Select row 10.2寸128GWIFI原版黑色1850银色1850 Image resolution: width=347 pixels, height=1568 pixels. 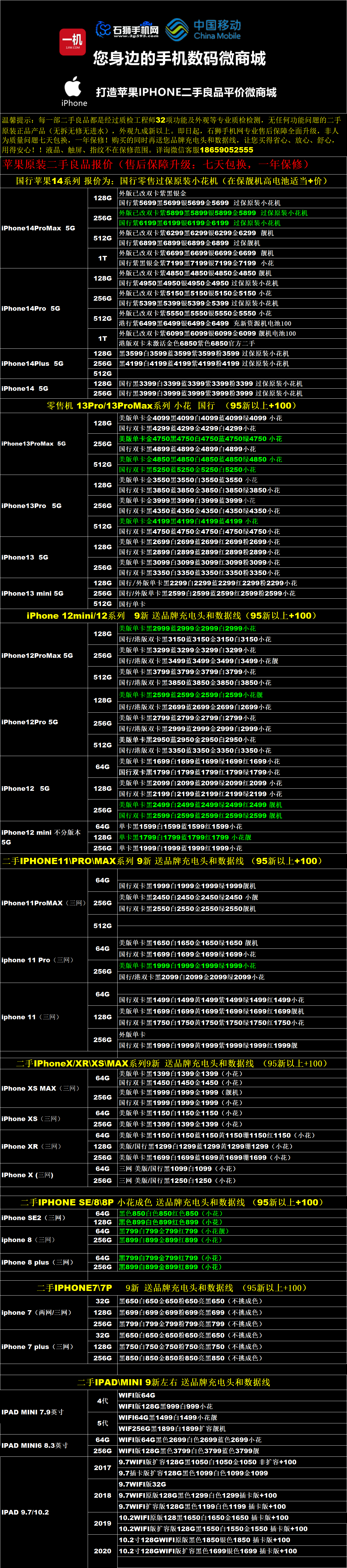click(x=231, y=1540)
